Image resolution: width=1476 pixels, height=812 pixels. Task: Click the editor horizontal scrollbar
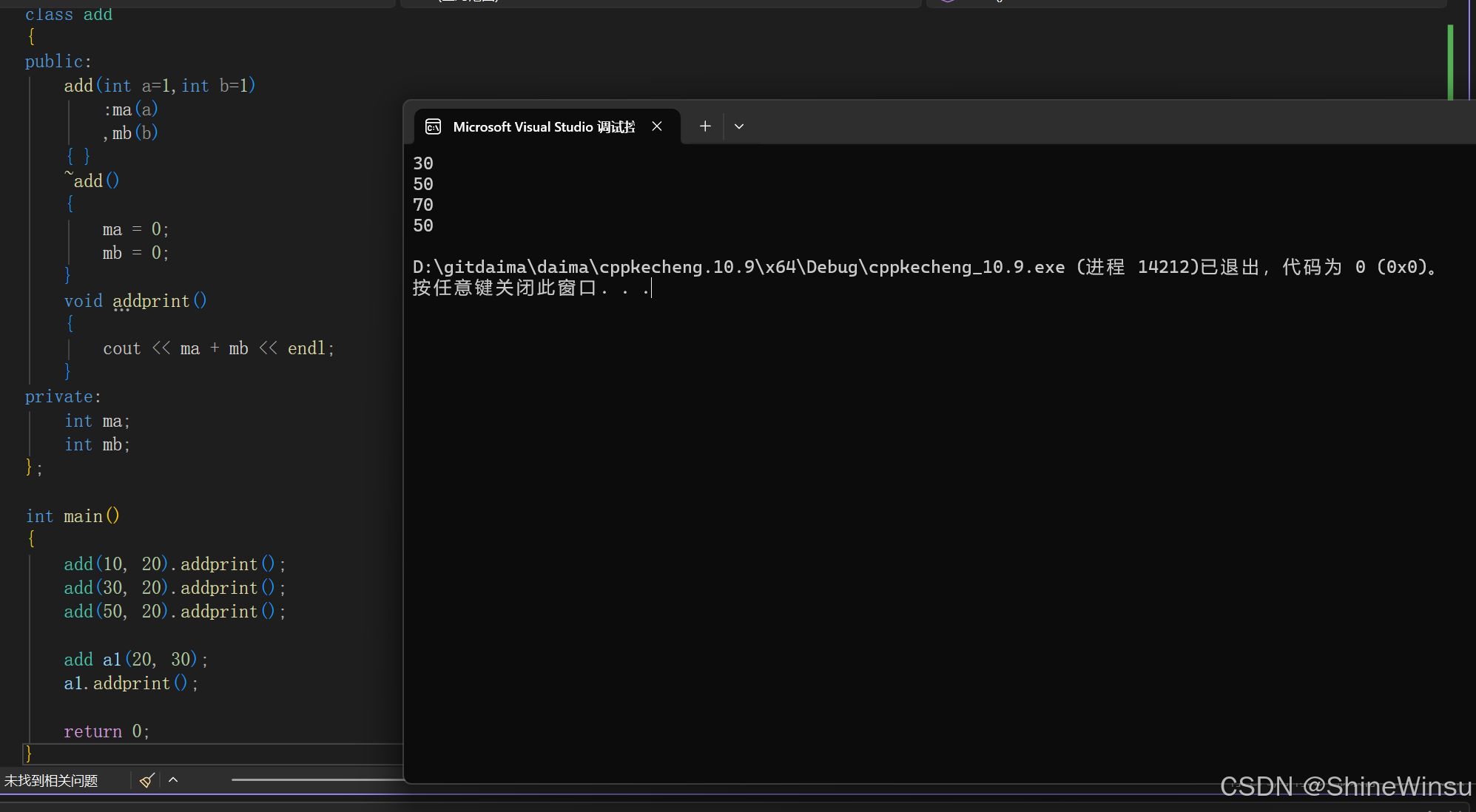(318, 779)
